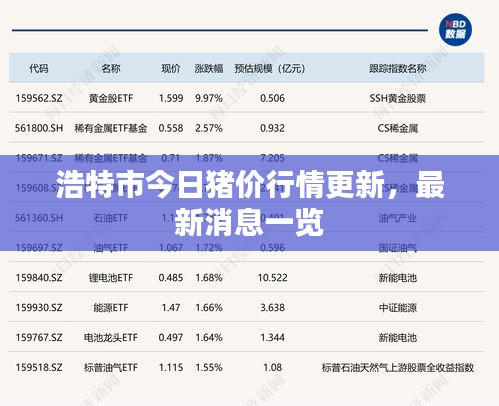Click the name 锂电池ETF

[x=111, y=278]
